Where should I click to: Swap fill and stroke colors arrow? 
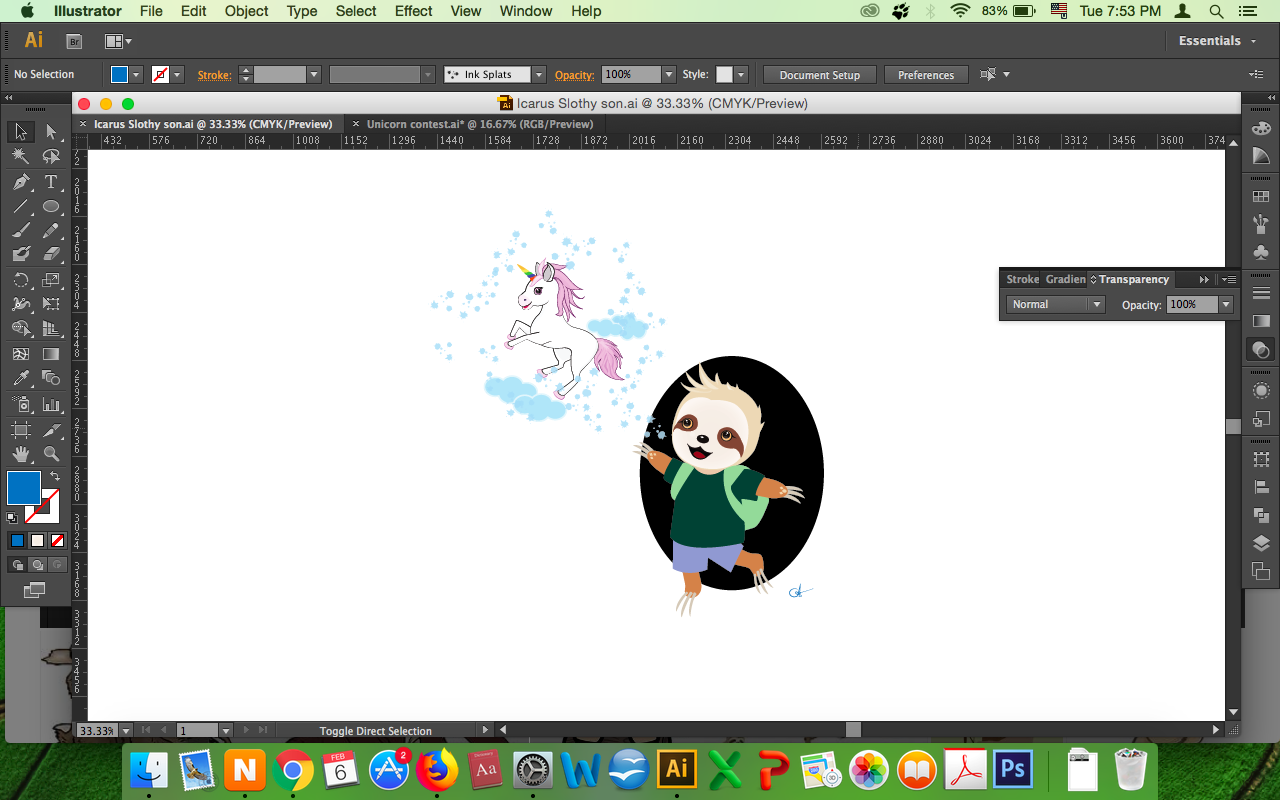pyautogui.click(x=55, y=476)
